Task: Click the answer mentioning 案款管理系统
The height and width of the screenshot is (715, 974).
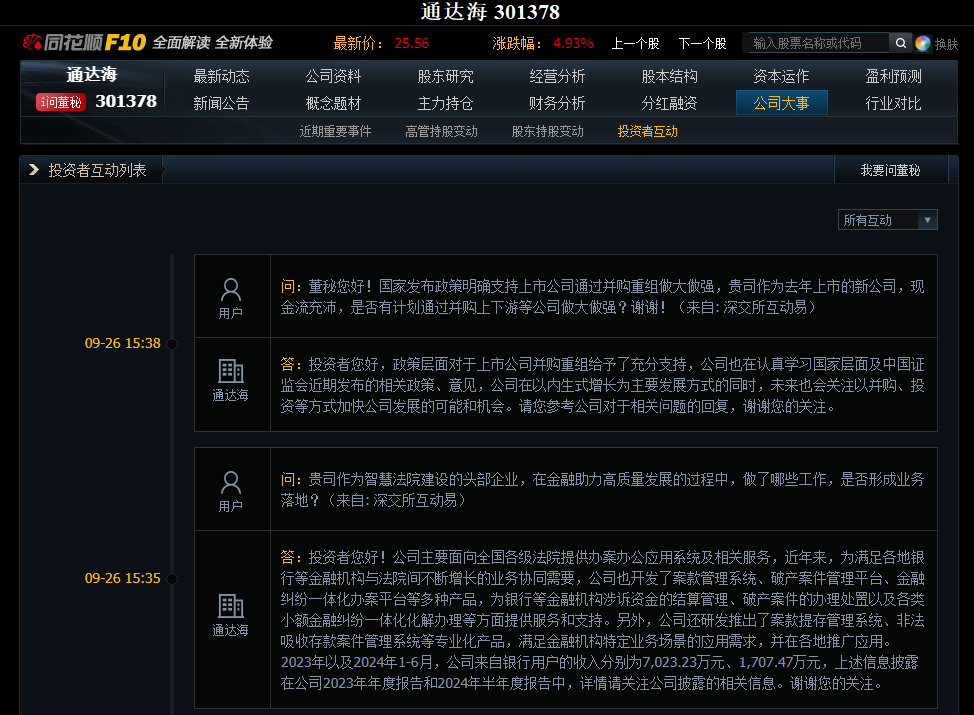Action: click(x=603, y=620)
